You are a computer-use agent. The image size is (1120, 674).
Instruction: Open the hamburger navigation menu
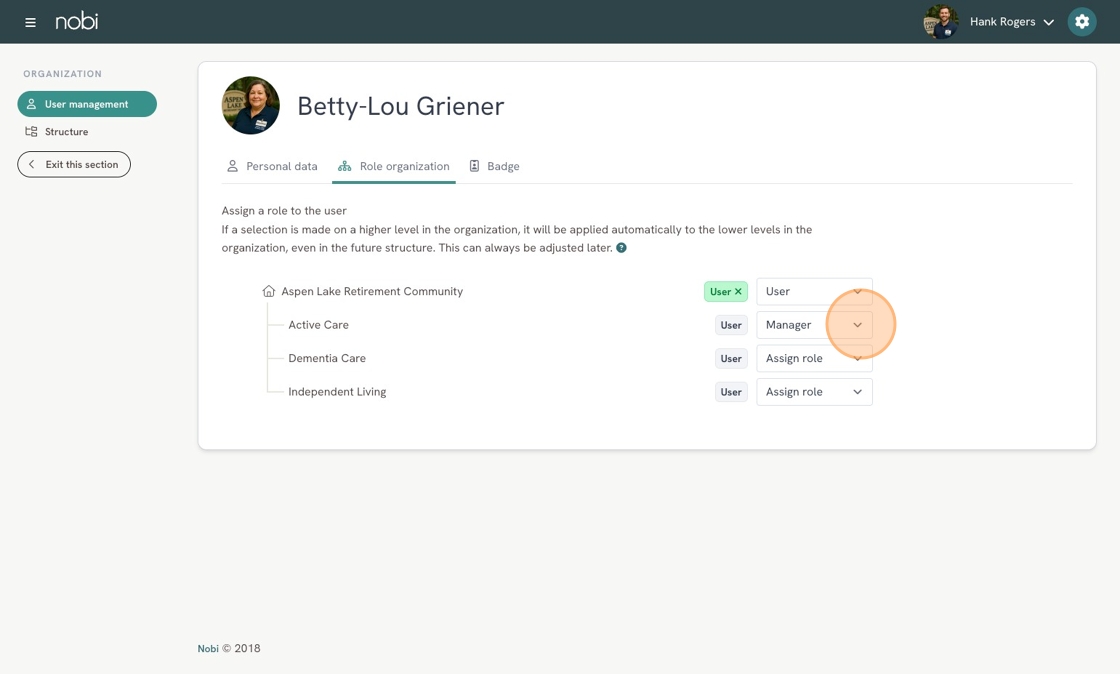30,22
